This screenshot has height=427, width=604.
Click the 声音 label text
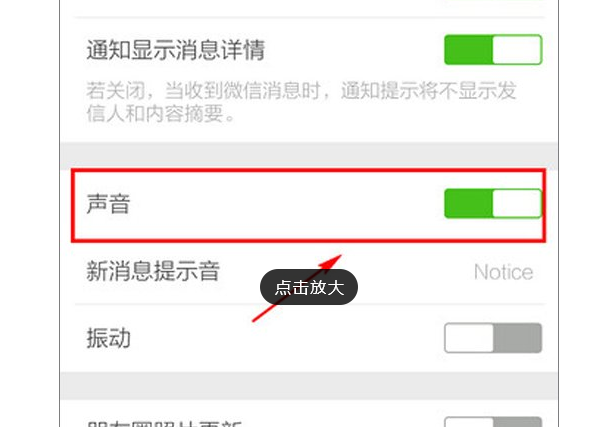(x=108, y=203)
